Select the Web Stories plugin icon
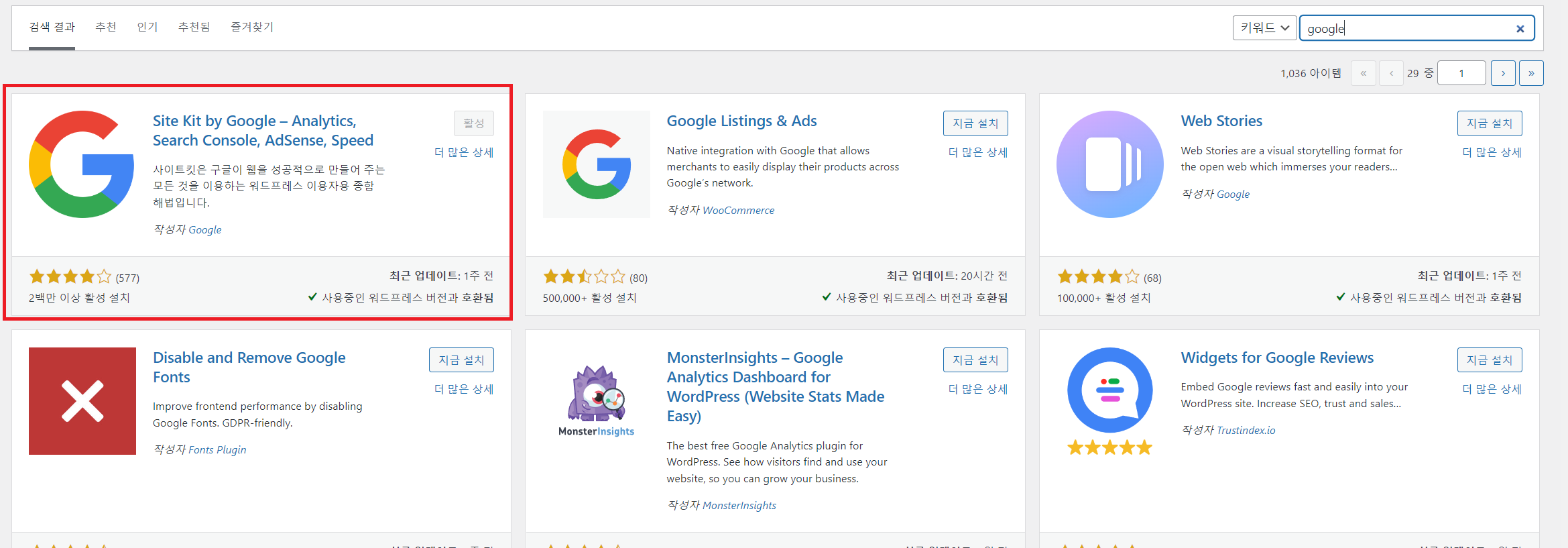The image size is (1568, 548). tap(1109, 163)
